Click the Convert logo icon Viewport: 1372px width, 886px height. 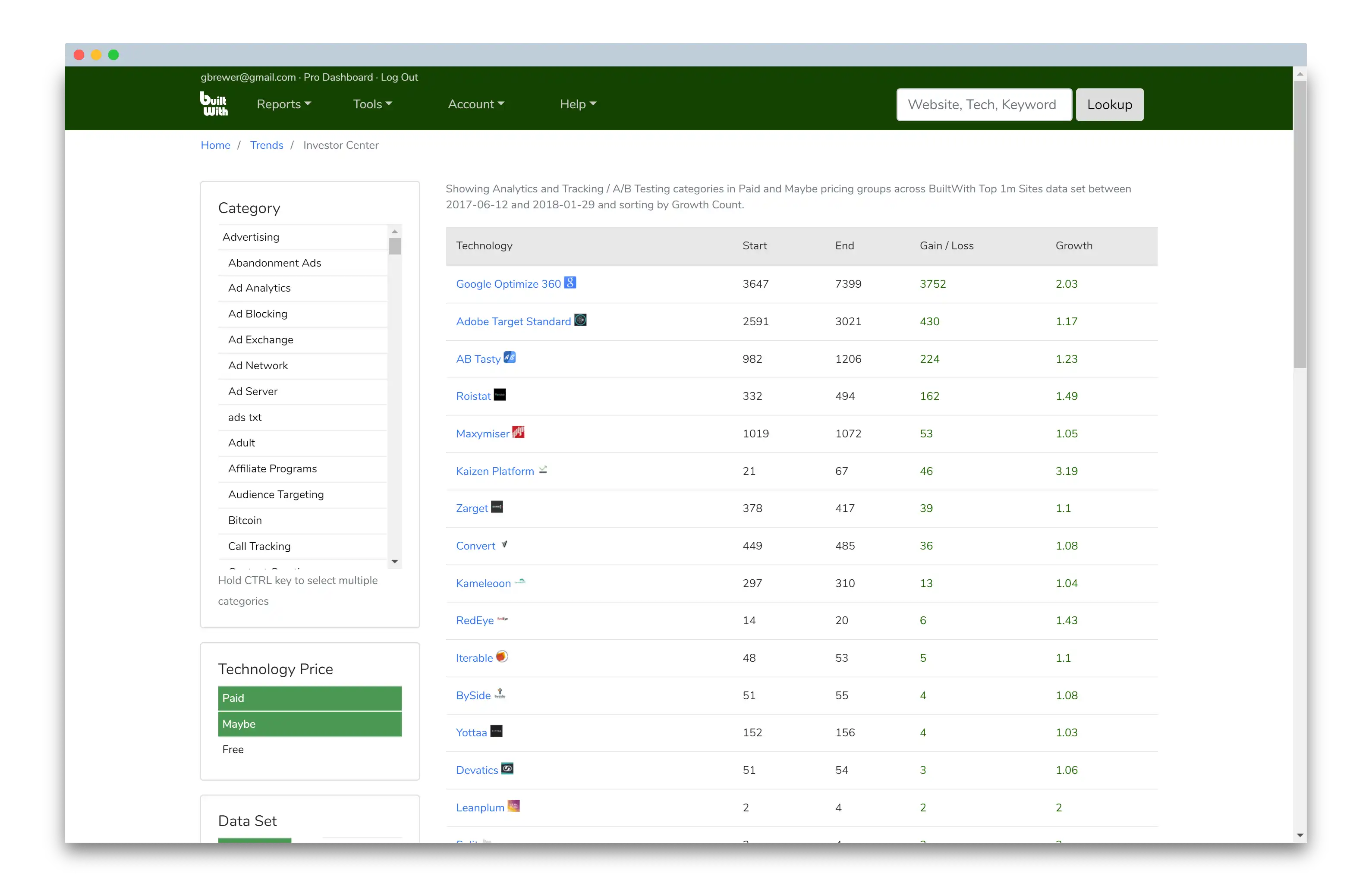[x=504, y=544]
